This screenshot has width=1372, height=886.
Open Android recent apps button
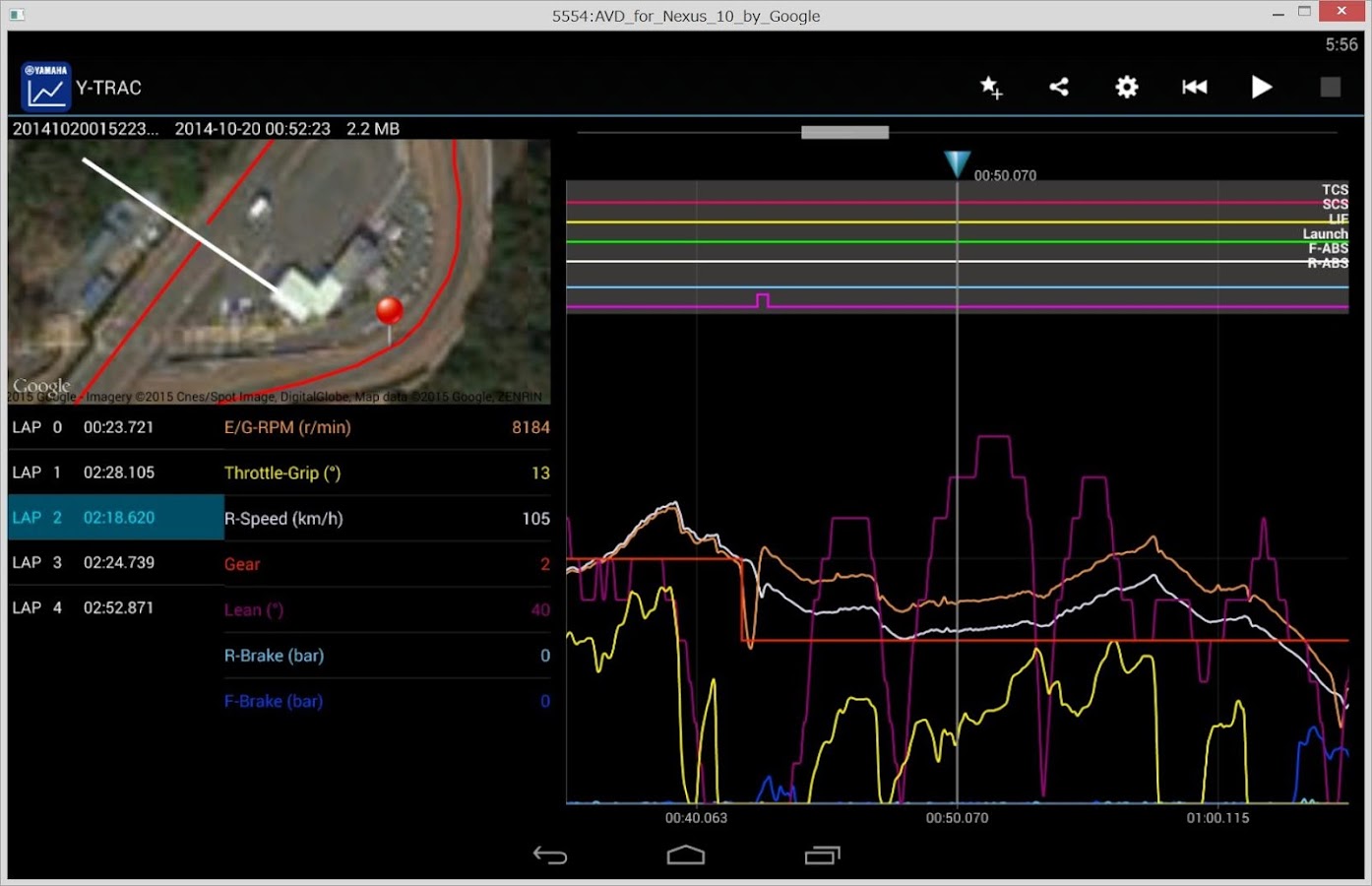(x=822, y=854)
